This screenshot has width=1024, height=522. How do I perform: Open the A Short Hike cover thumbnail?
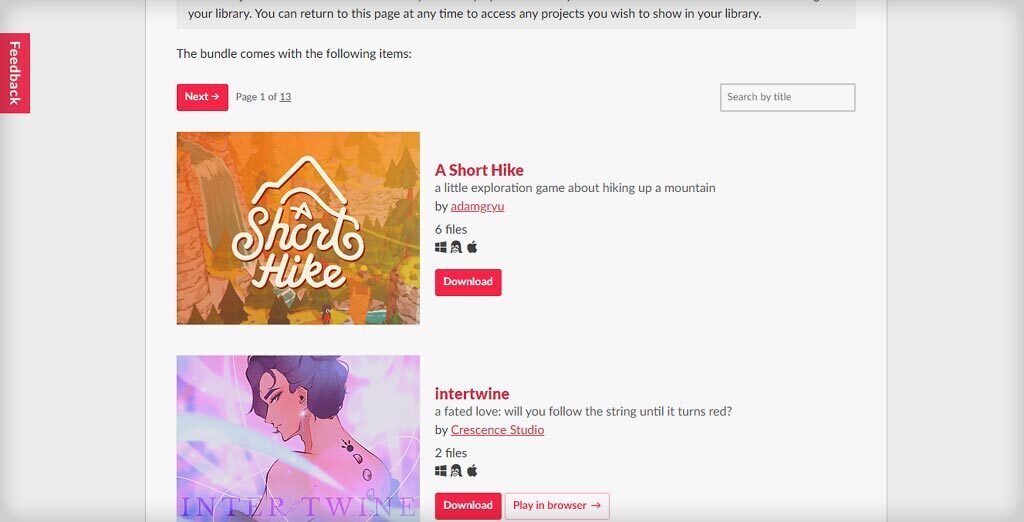pos(298,228)
